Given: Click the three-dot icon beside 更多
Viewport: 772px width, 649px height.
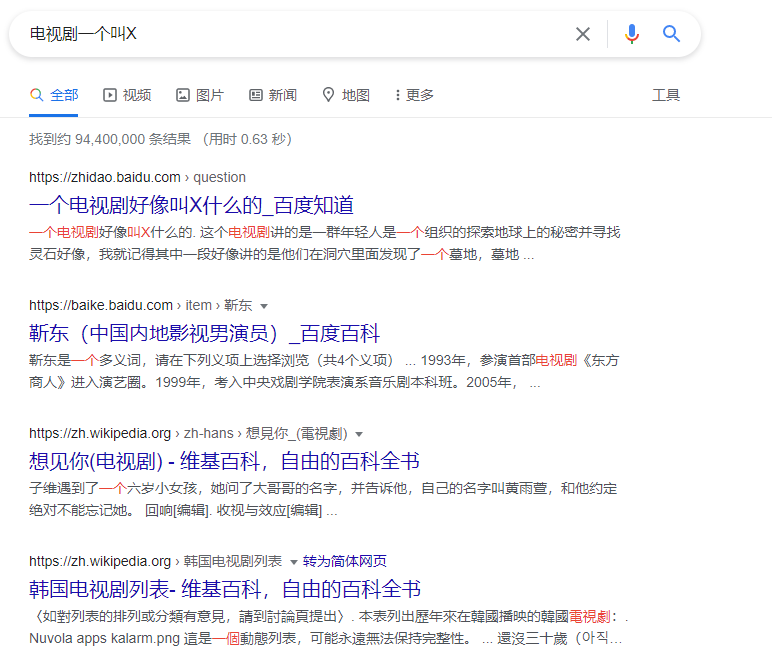Looking at the screenshot, I should pyautogui.click(x=398, y=95).
